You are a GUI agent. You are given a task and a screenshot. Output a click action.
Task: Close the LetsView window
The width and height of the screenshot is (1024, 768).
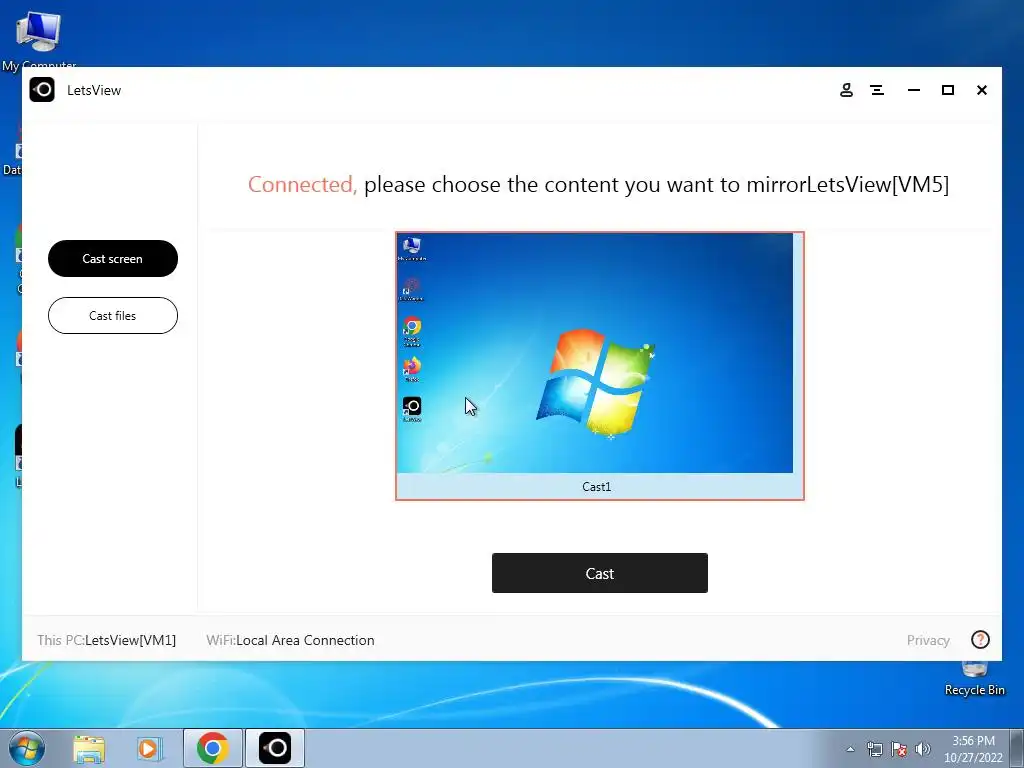982,90
